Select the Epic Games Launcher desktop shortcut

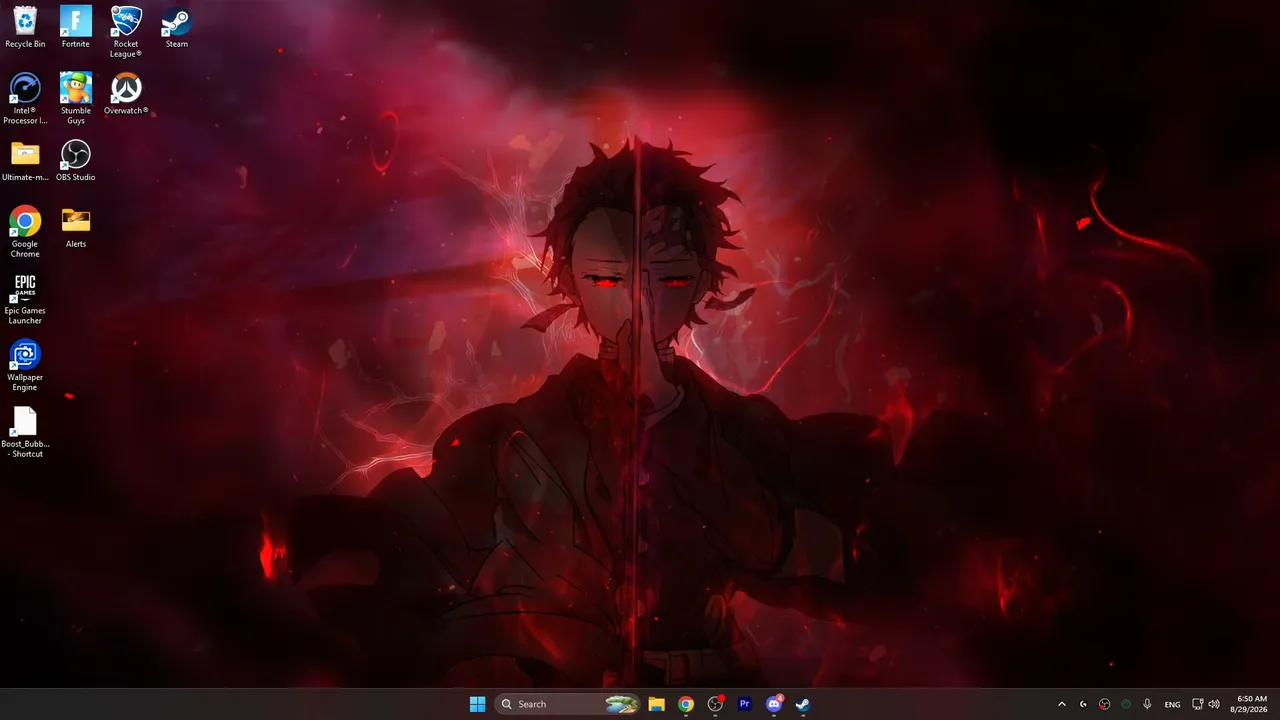[25, 299]
